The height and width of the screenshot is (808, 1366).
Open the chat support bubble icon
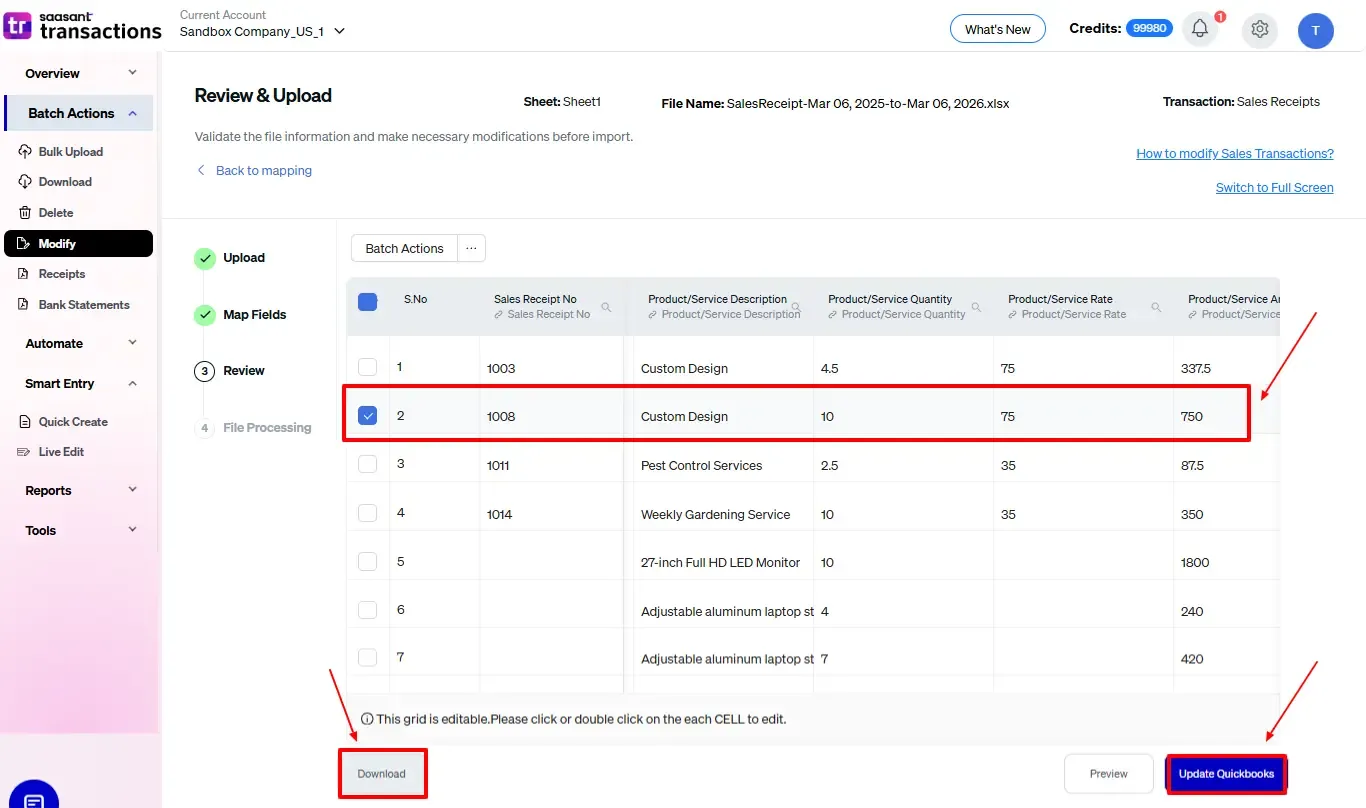click(33, 798)
